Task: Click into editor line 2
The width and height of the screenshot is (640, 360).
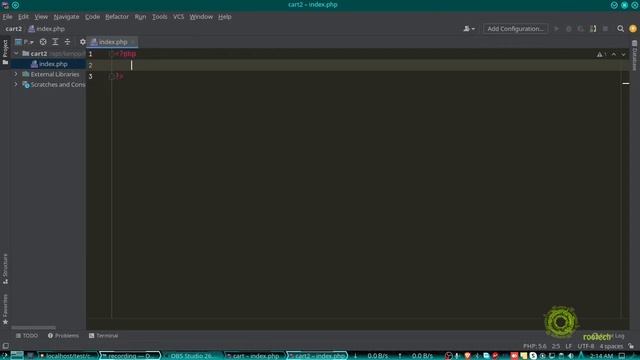Action: [x=359, y=65]
